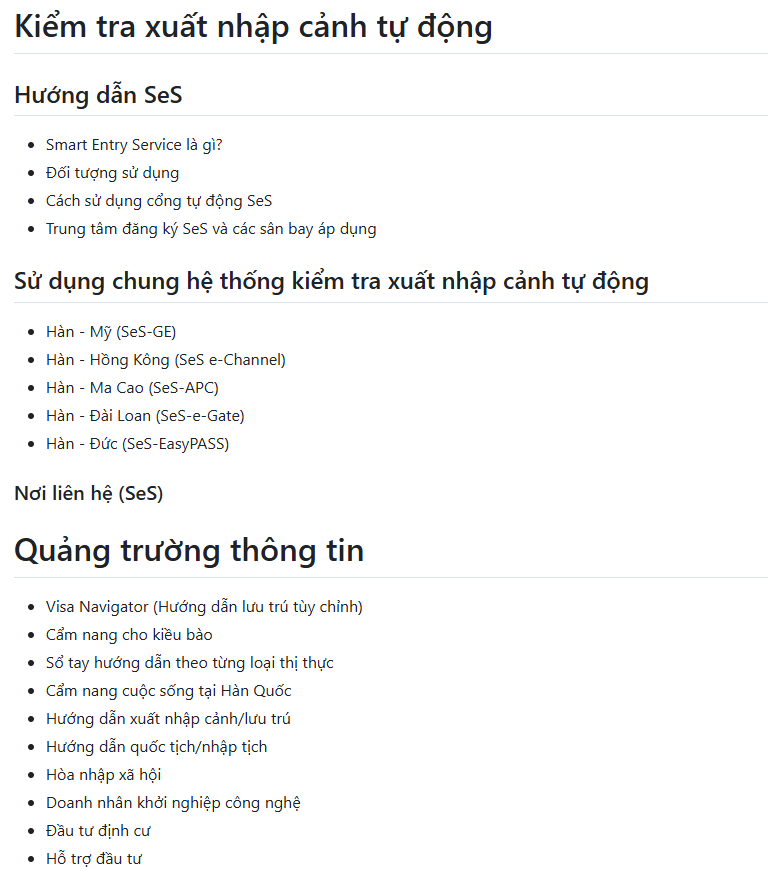Select 'Hàn - Ma Cao (SeS-APC)'
The image size is (768, 872).
132,388
